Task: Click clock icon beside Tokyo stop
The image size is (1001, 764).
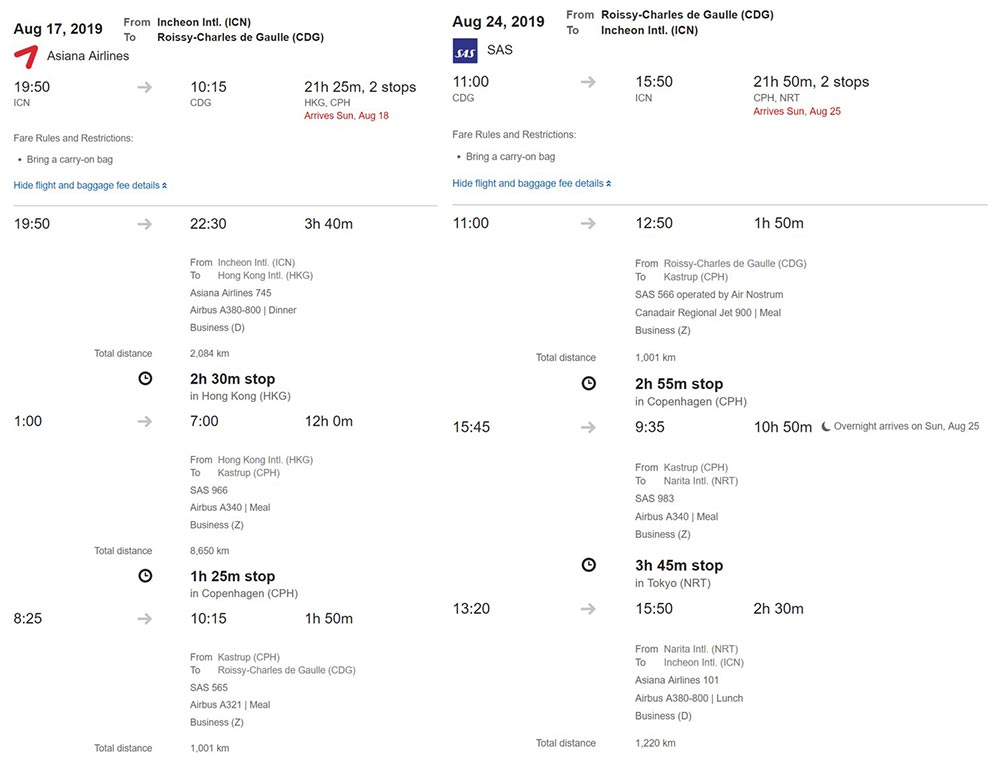Action: pyautogui.click(x=589, y=565)
